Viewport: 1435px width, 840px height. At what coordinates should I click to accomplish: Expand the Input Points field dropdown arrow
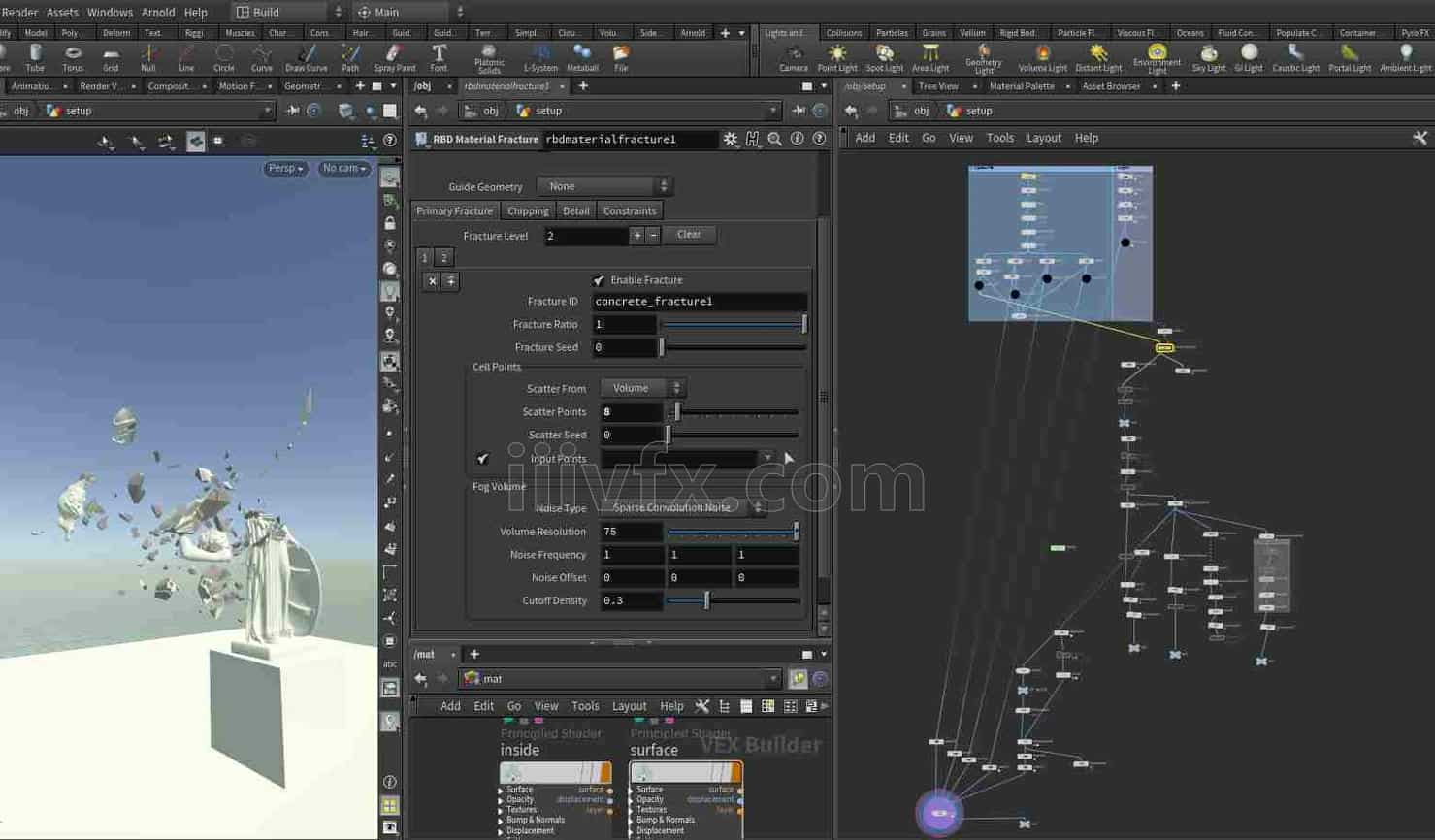tap(767, 458)
